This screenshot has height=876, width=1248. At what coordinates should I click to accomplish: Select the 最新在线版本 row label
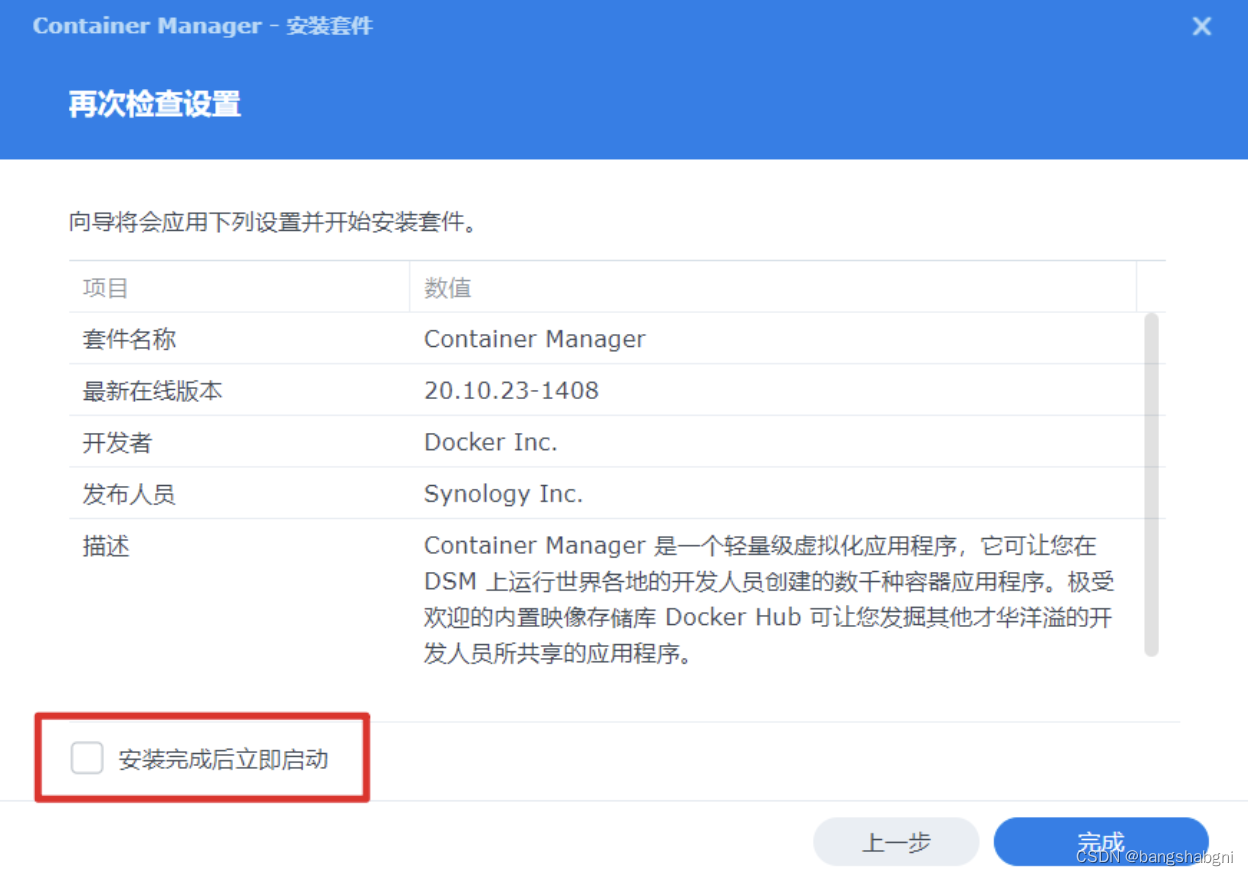point(152,391)
